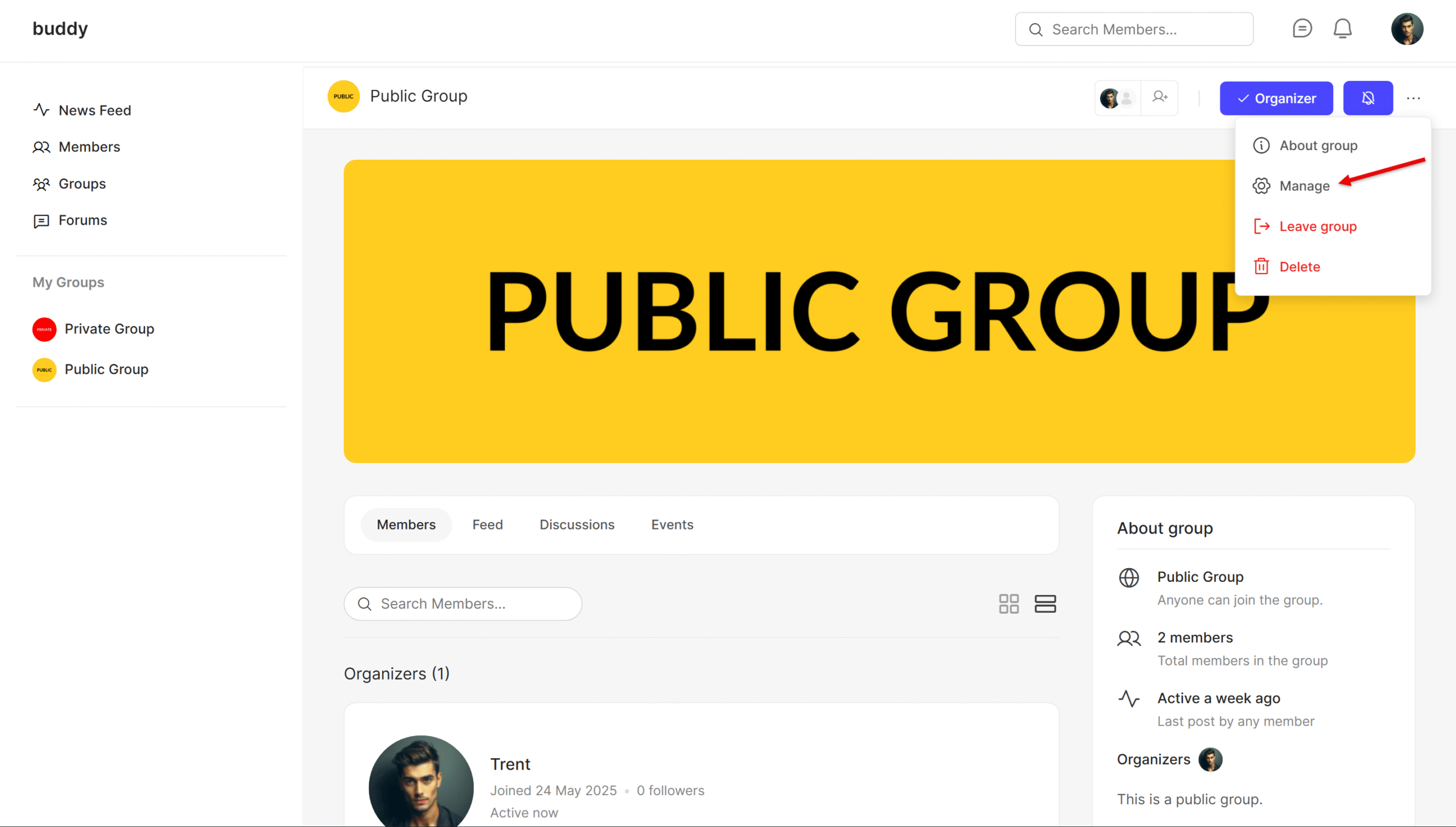1456x827 pixels.
Task: Click the '0 followers' text
Action: tap(670, 791)
